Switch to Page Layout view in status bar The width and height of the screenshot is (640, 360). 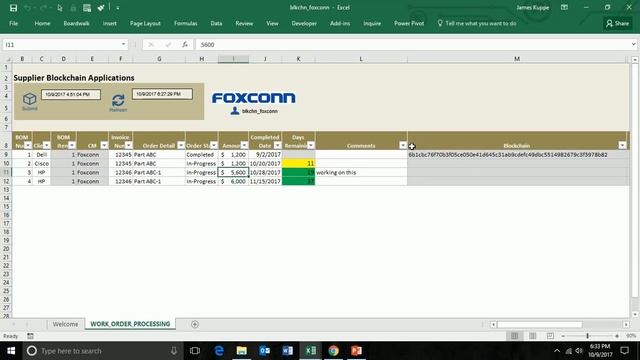532,336
